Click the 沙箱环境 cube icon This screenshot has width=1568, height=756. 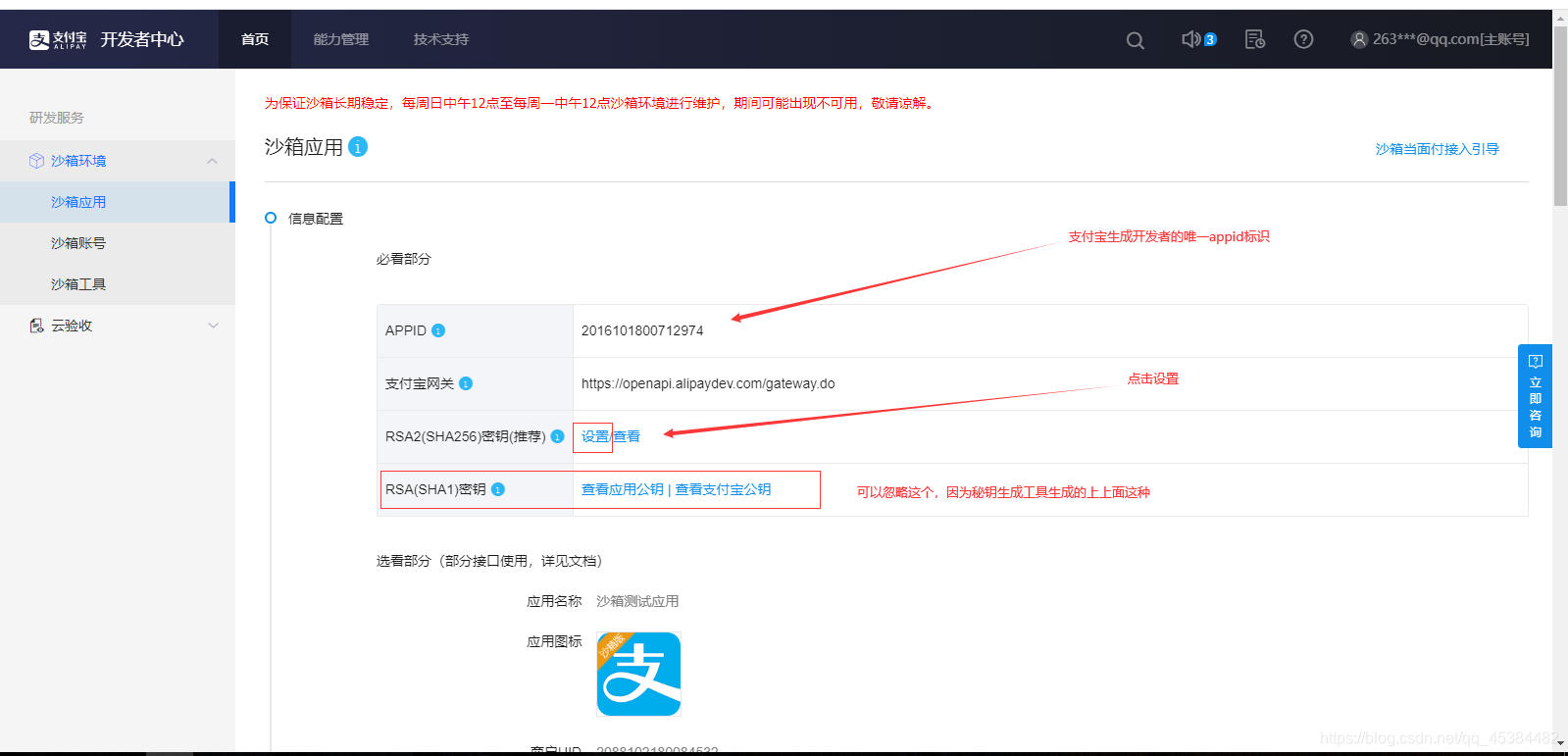coord(36,161)
